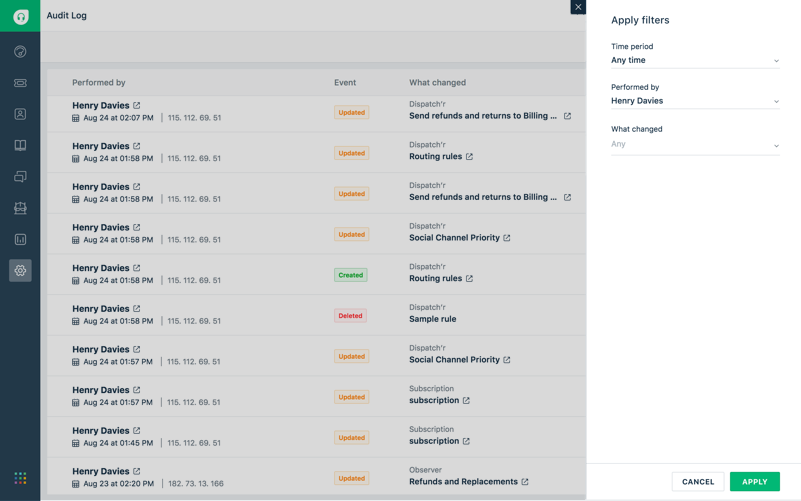Expand the What changed dropdown
Screen dimensions: 801x501
[694, 145]
